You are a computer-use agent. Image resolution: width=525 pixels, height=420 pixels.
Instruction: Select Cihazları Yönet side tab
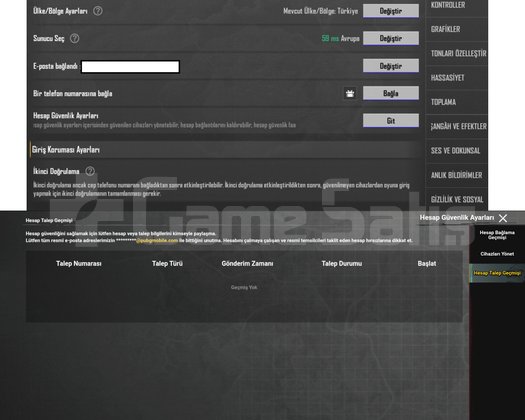[x=497, y=254]
